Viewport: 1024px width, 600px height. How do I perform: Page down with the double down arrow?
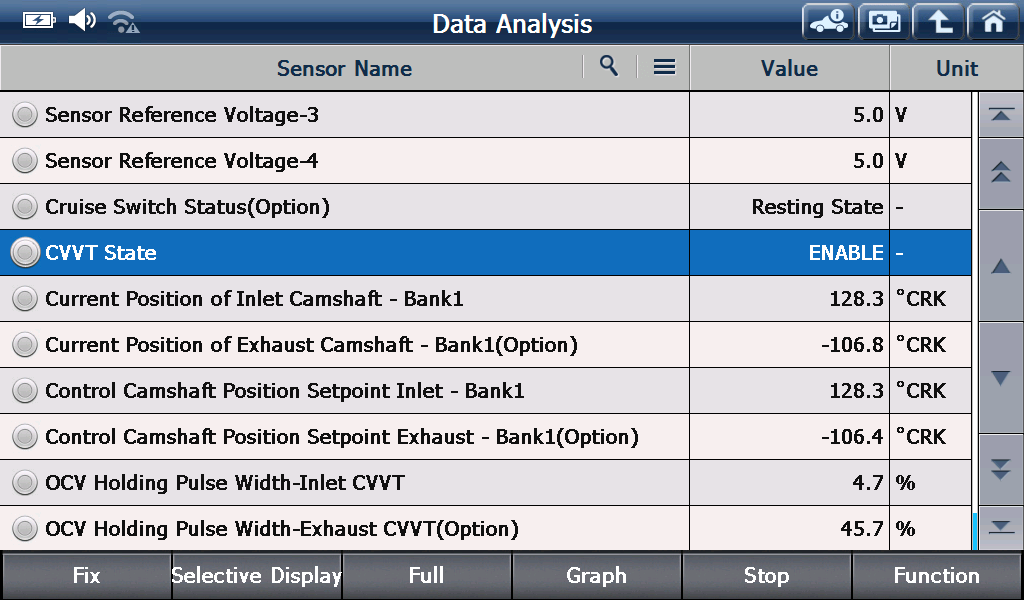coord(1001,469)
